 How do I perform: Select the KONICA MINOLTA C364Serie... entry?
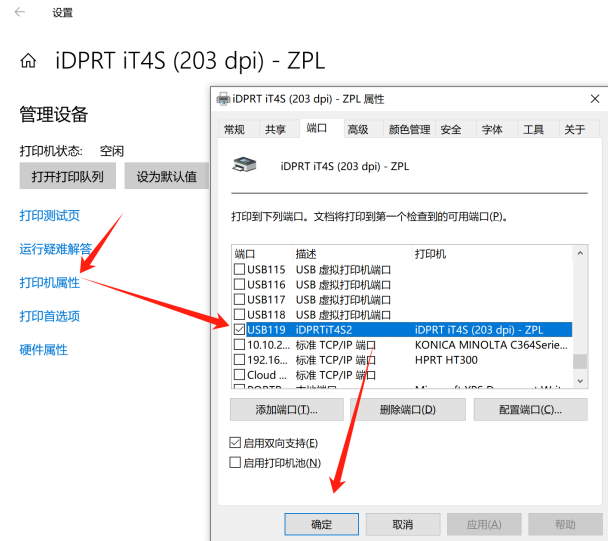(491, 345)
